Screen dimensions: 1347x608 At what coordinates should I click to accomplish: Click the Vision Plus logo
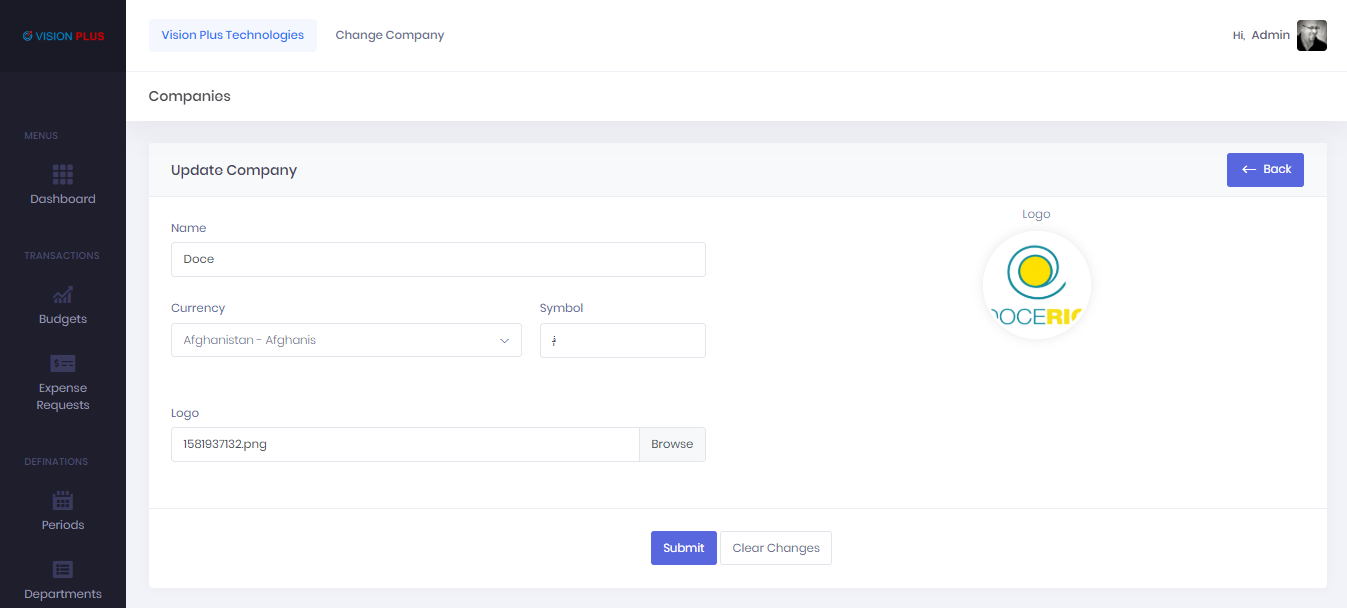click(x=63, y=36)
